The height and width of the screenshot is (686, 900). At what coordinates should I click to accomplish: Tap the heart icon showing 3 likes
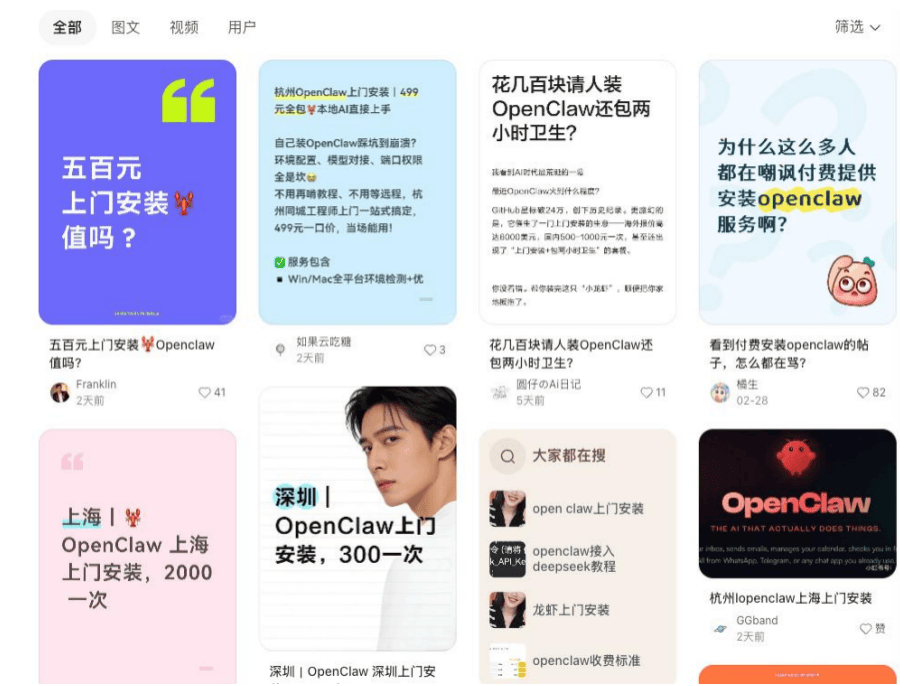[x=429, y=350]
